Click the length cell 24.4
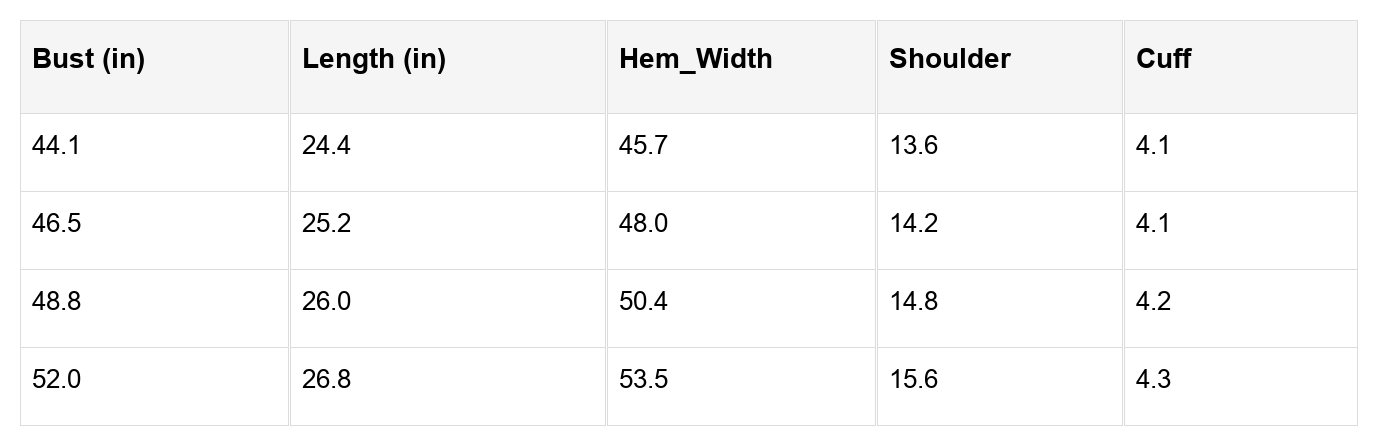The width and height of the screenshot is (1377, 445). click(x=326, y=146)
